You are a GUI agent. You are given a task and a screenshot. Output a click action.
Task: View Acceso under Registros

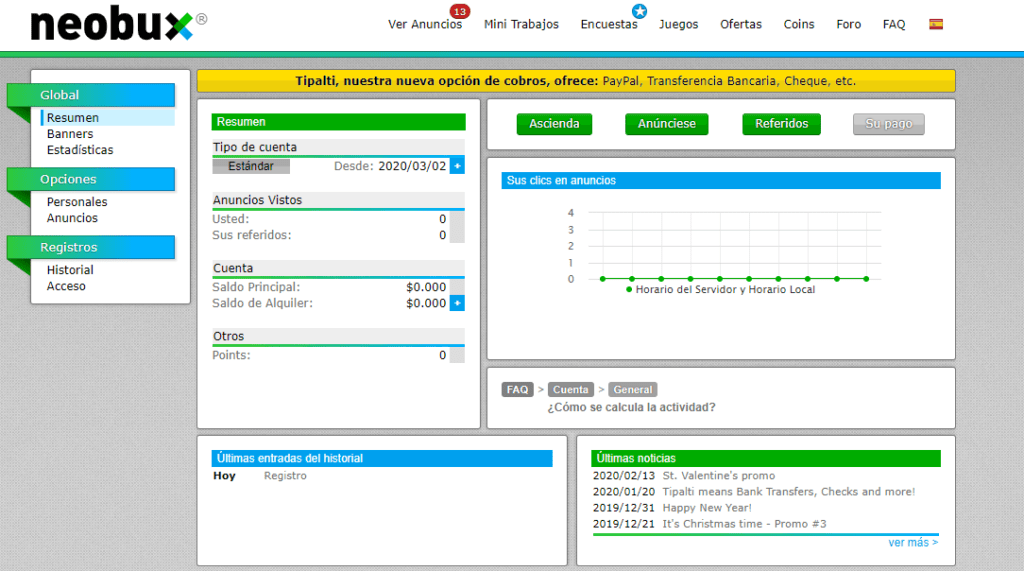(66, 286)
